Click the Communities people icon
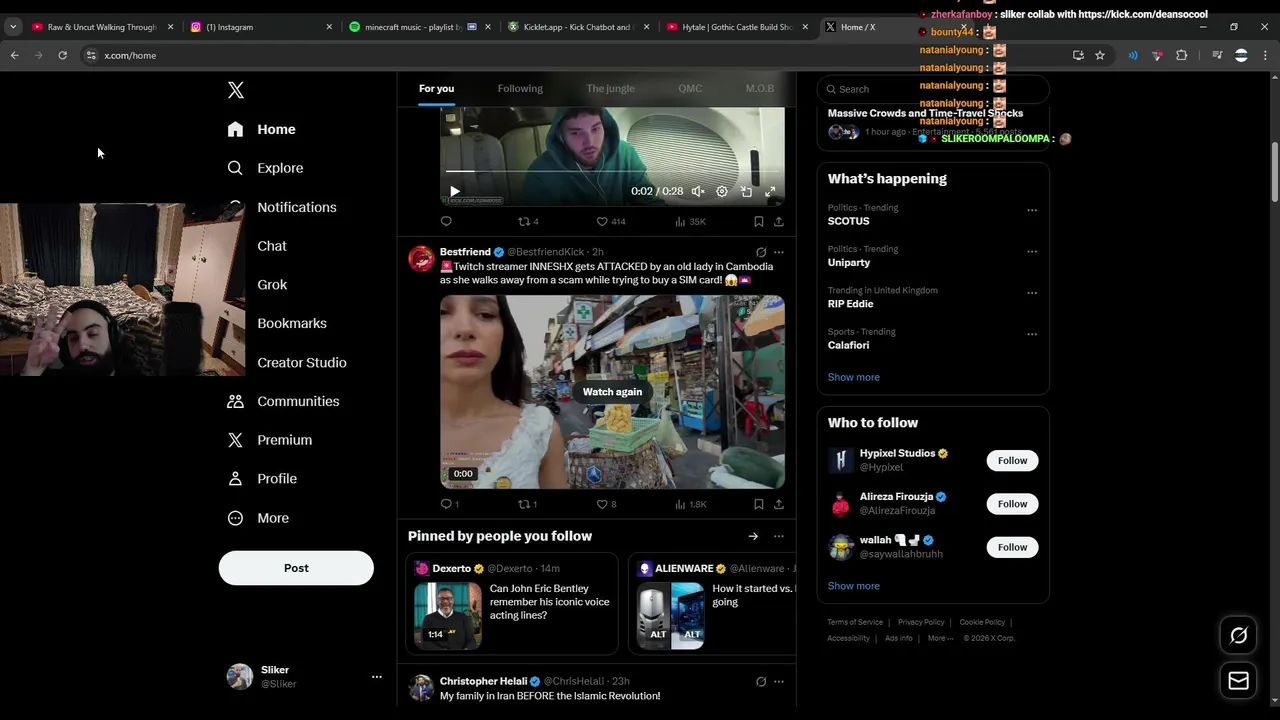Image resolution: width=1280 pixels, height=720 pixels. coord(235,401)
